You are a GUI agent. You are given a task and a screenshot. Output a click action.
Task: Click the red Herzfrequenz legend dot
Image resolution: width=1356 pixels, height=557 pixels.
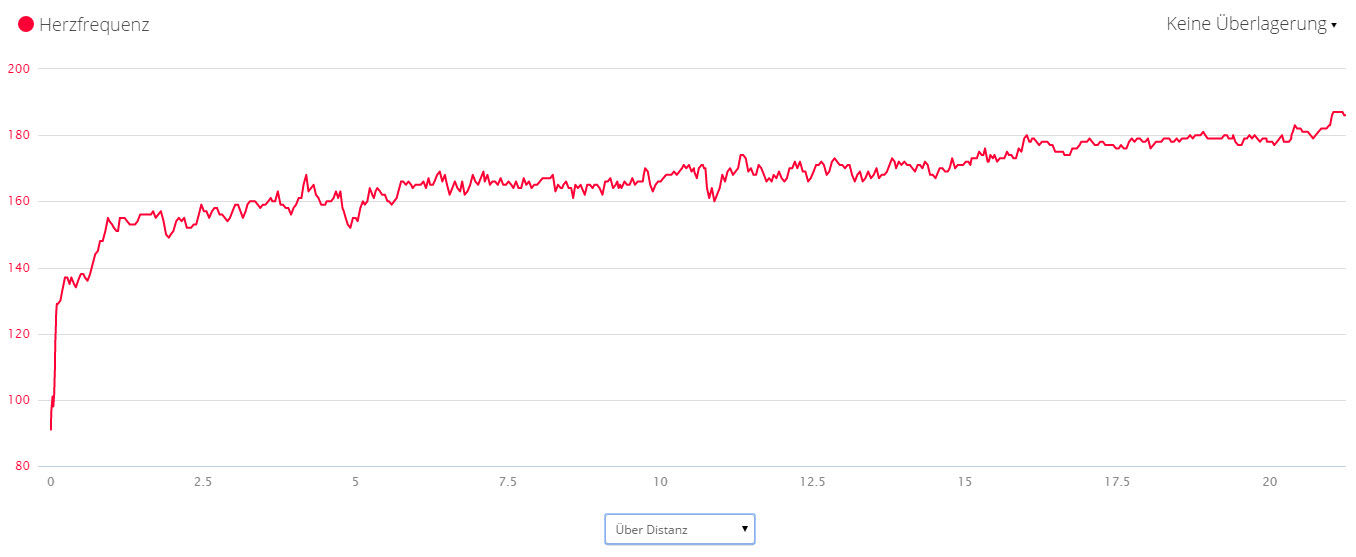tap(26, 25)
